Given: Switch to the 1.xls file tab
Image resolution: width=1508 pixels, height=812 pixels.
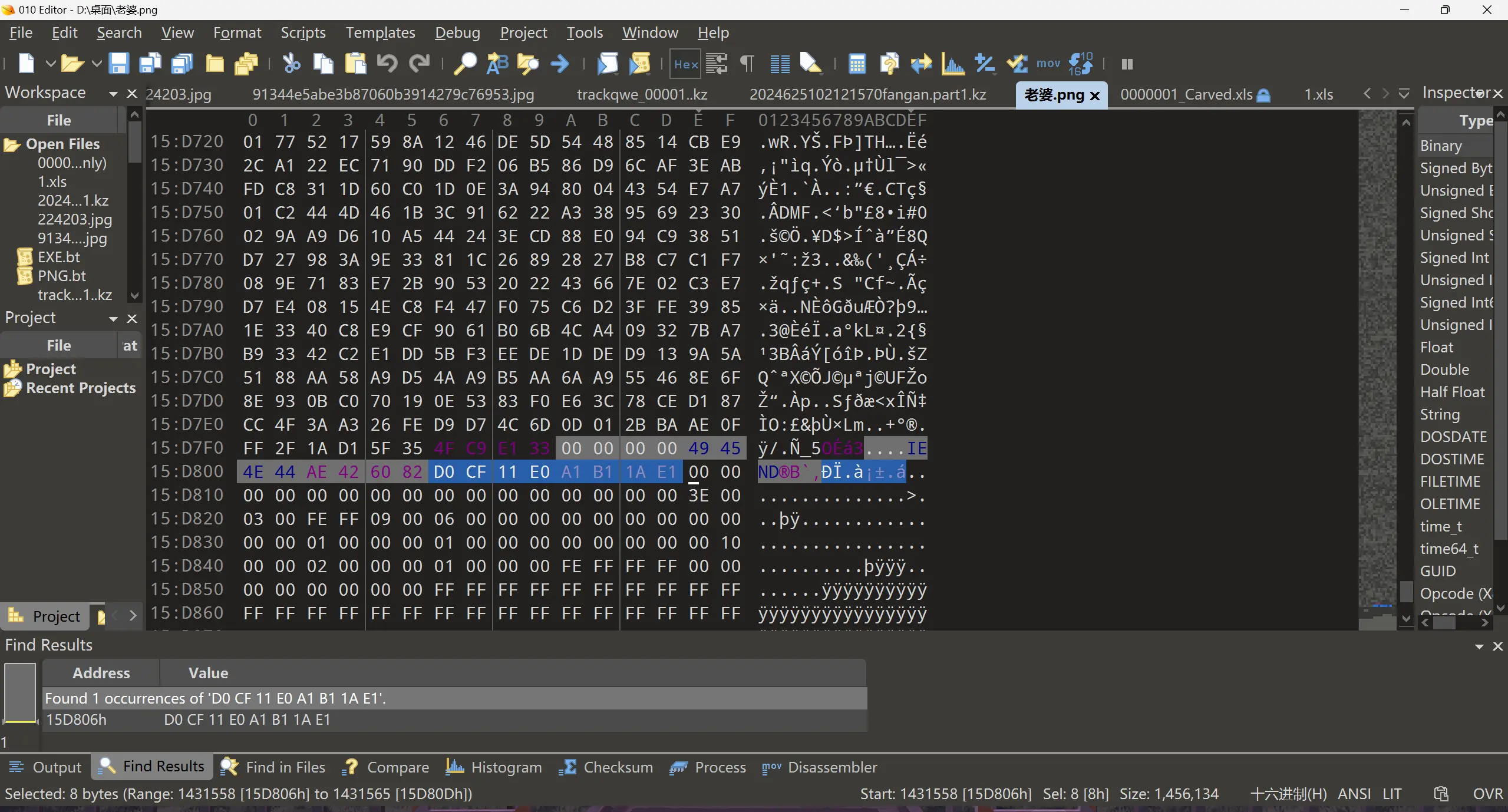Looking at the screenshot, I should coord(1318,94).
